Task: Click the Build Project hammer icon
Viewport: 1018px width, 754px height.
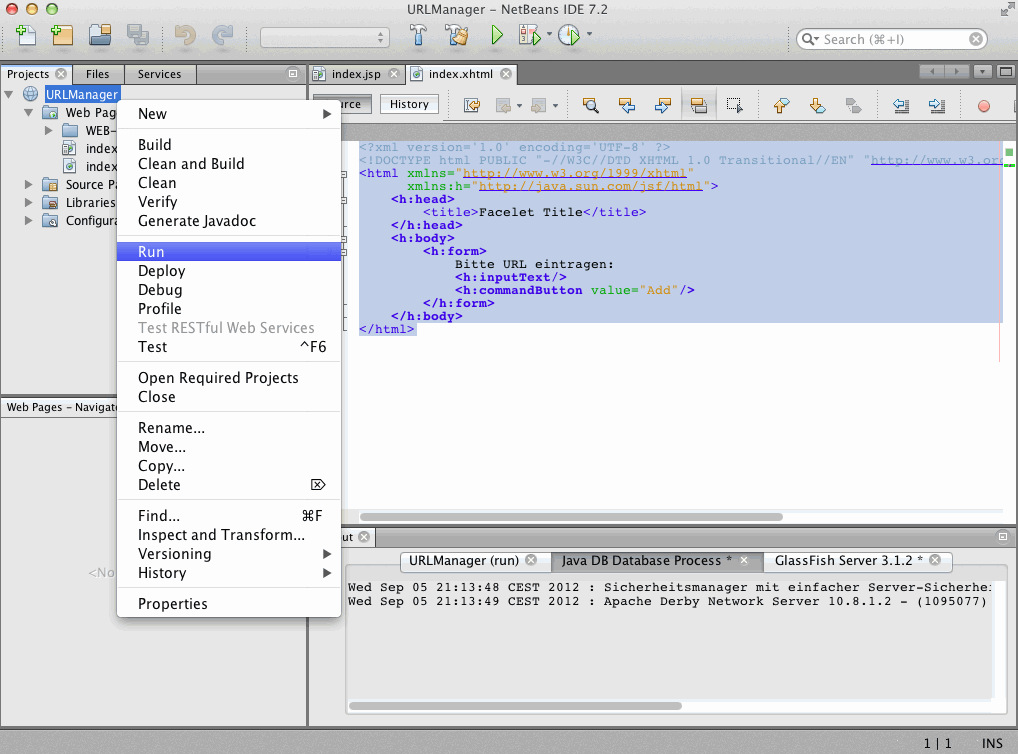Action: (420, 37)
